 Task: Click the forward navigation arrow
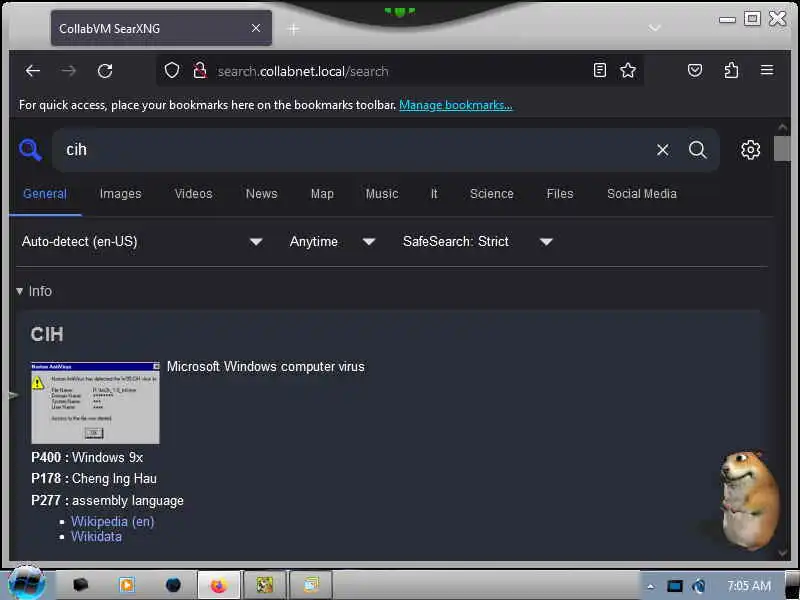click(68, 71)
